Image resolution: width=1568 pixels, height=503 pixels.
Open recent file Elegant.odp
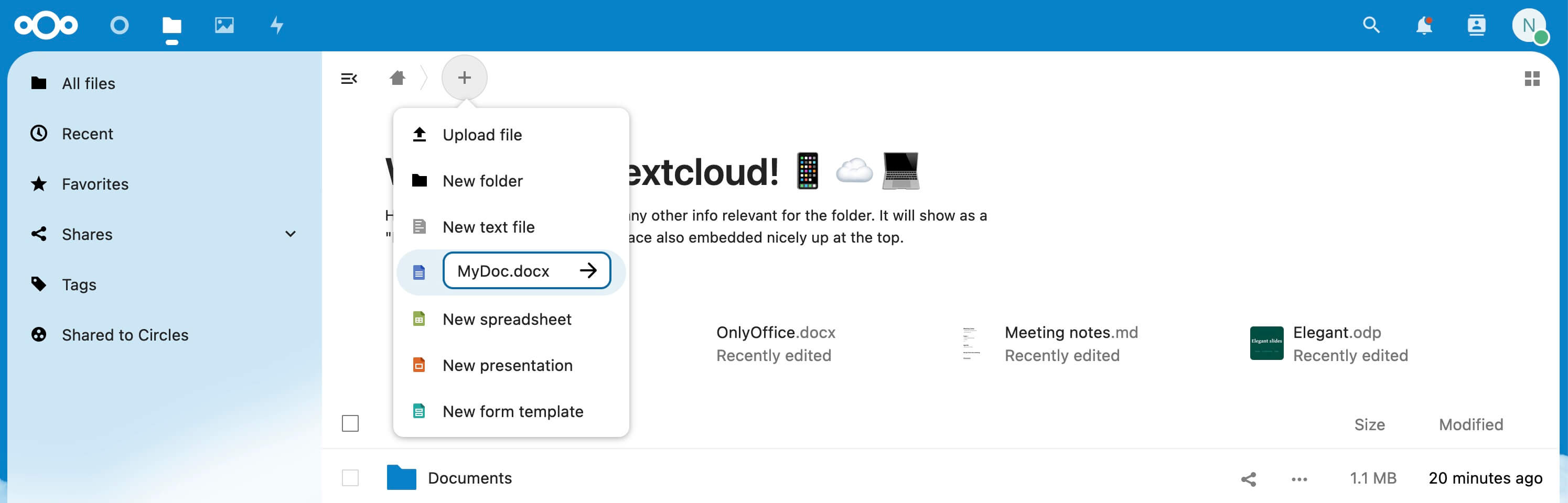point(1337,333)
